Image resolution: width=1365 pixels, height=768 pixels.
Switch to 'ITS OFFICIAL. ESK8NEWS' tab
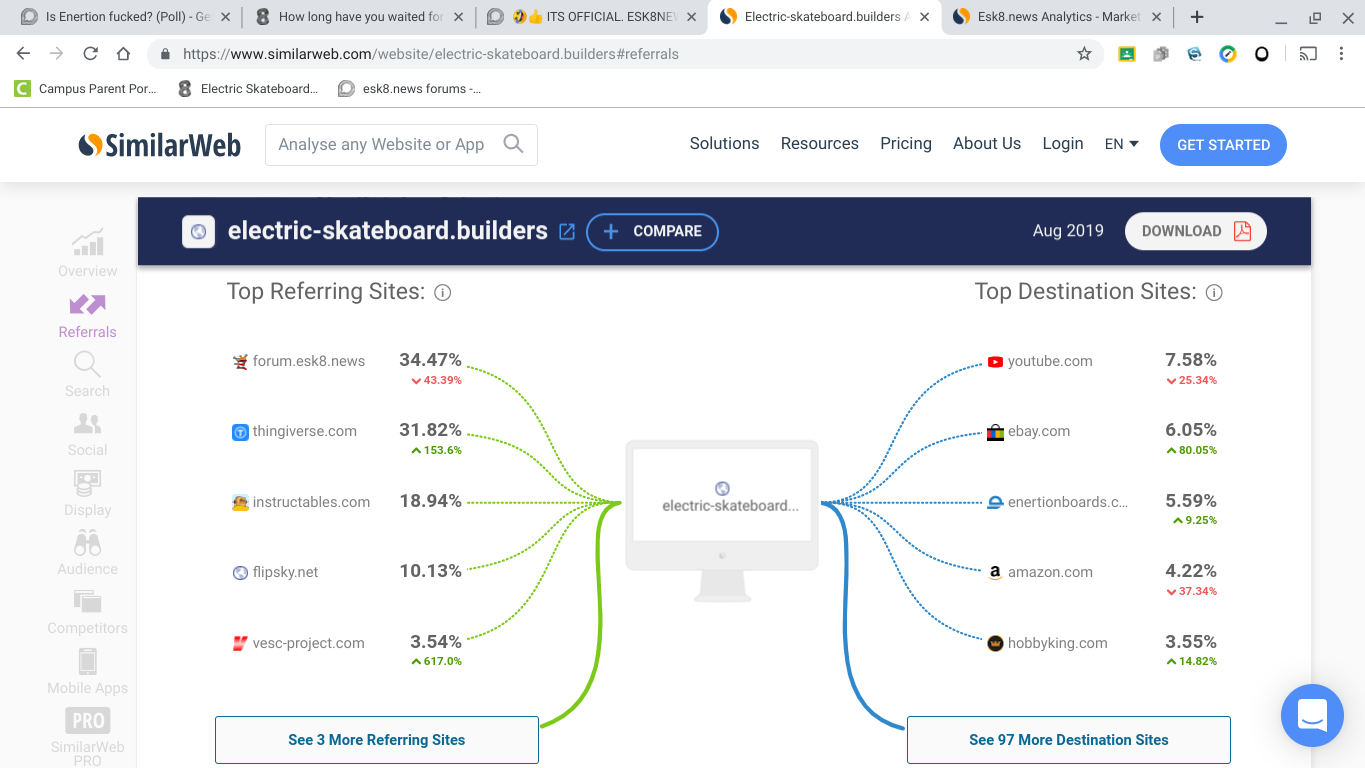point(590,17)
